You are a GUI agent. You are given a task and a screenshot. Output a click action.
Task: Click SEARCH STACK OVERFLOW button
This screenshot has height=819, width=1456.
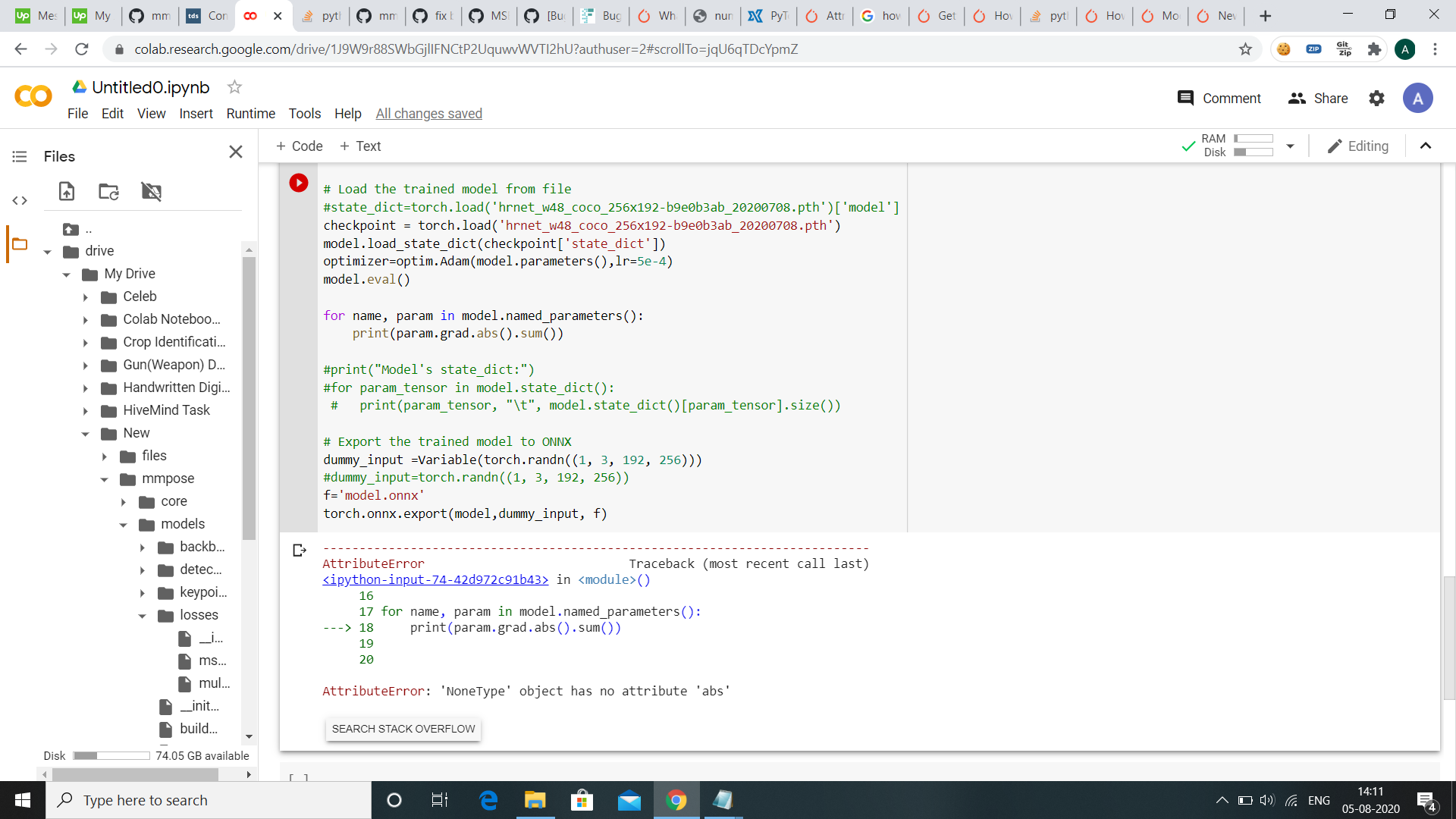pyautogui.click(x=403, y=729)
